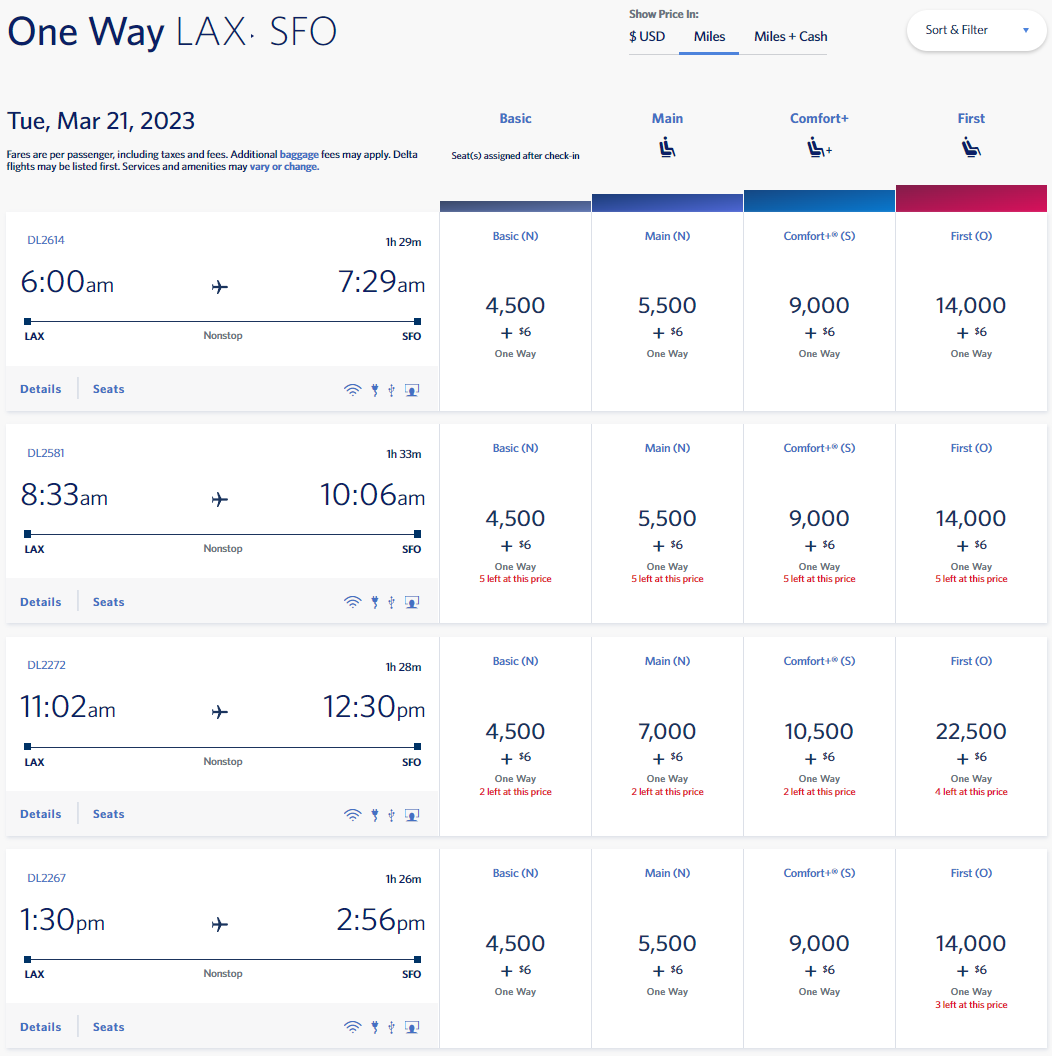The width and height of the screenshot is (1052, 1056).
Task: Open the Sort & Filter dropdown
Action: tap(977, 30)
